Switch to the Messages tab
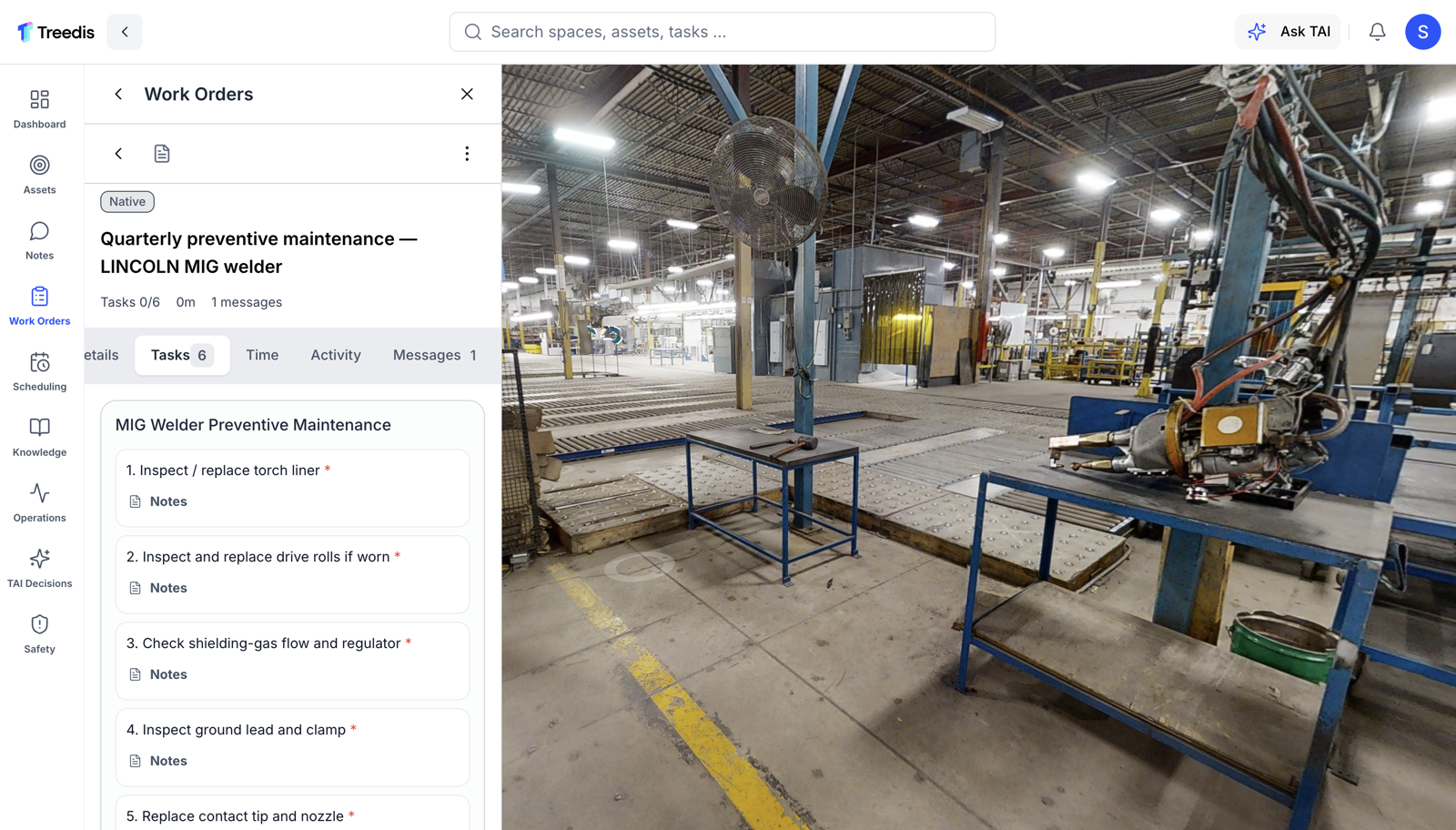 [434, 355]
